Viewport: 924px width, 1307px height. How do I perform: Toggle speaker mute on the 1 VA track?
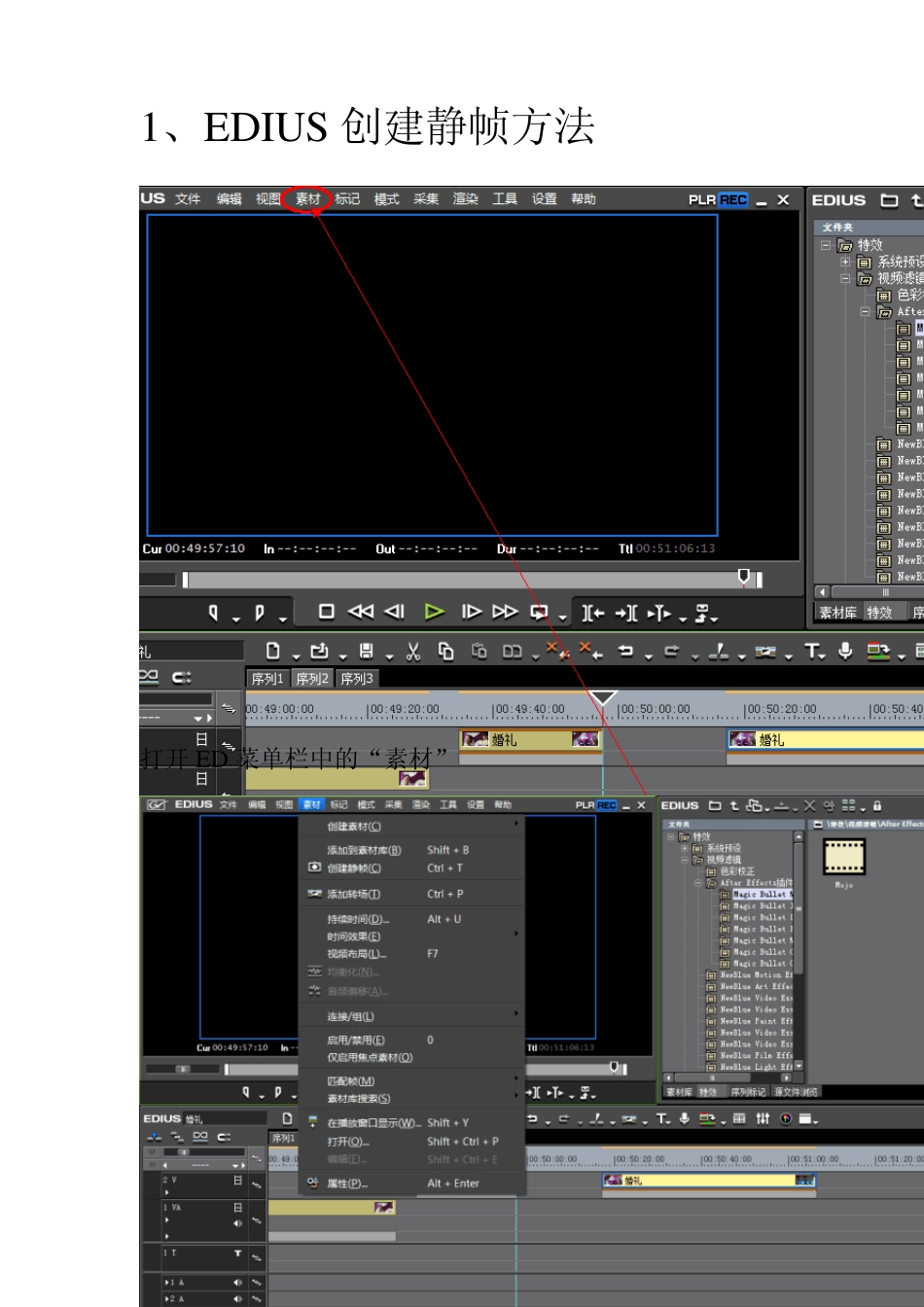pyautogui.click(x=237, y=1223)
